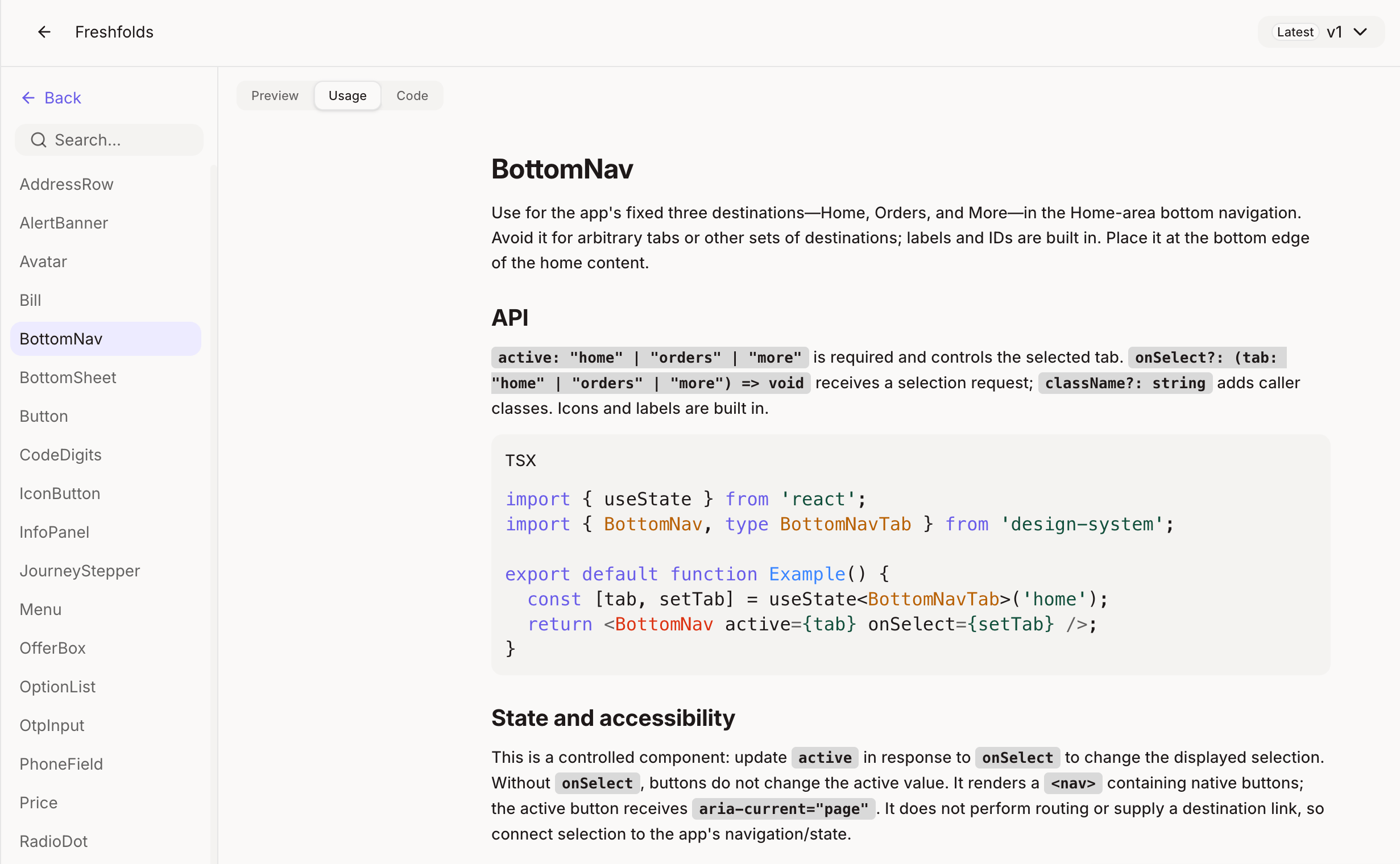Click the Freshfolds title text
The image size is (1400, 864).
(114, 32)
